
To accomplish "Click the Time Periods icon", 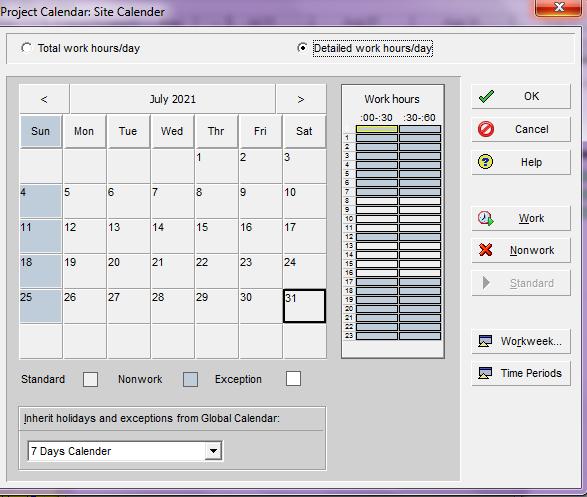I will coord(485,373).
